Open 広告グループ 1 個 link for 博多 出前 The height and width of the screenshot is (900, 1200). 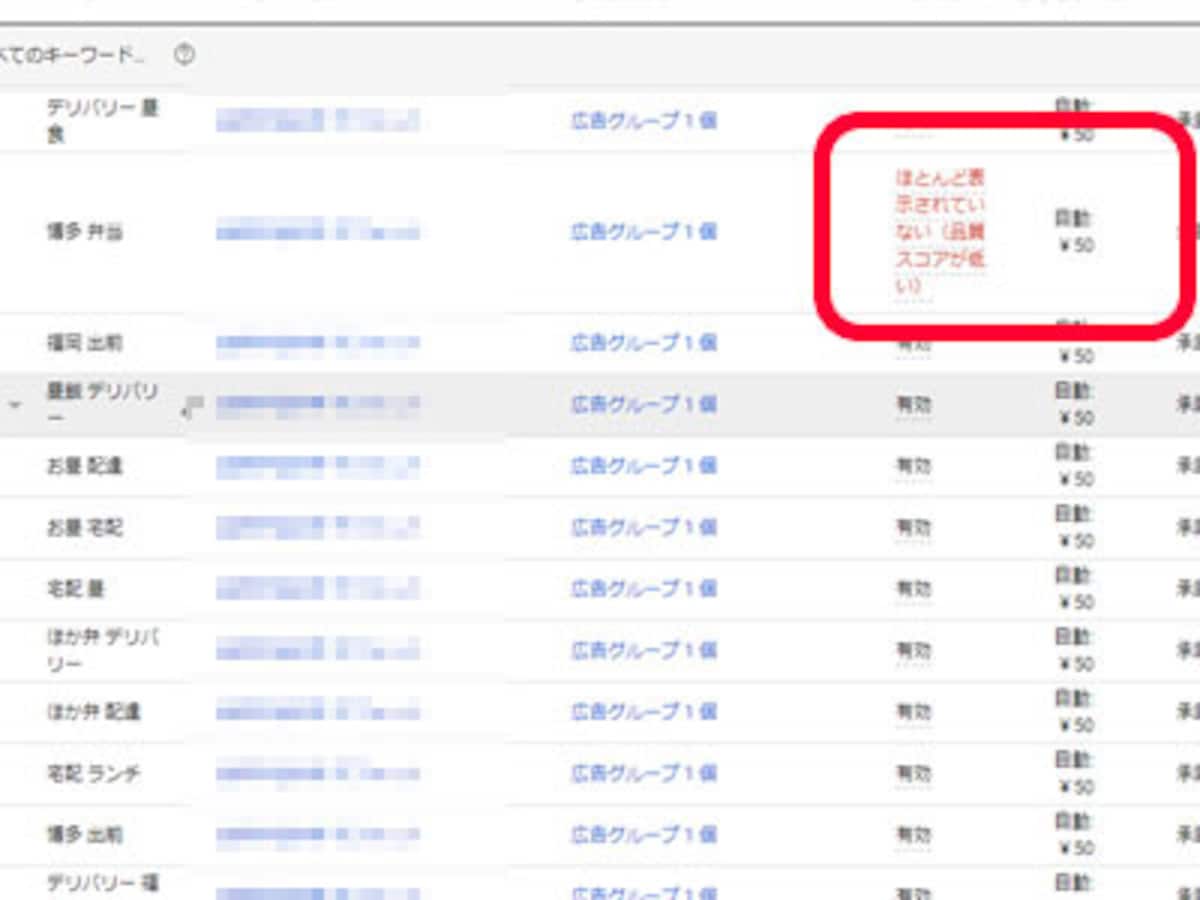tap(644, 835)
